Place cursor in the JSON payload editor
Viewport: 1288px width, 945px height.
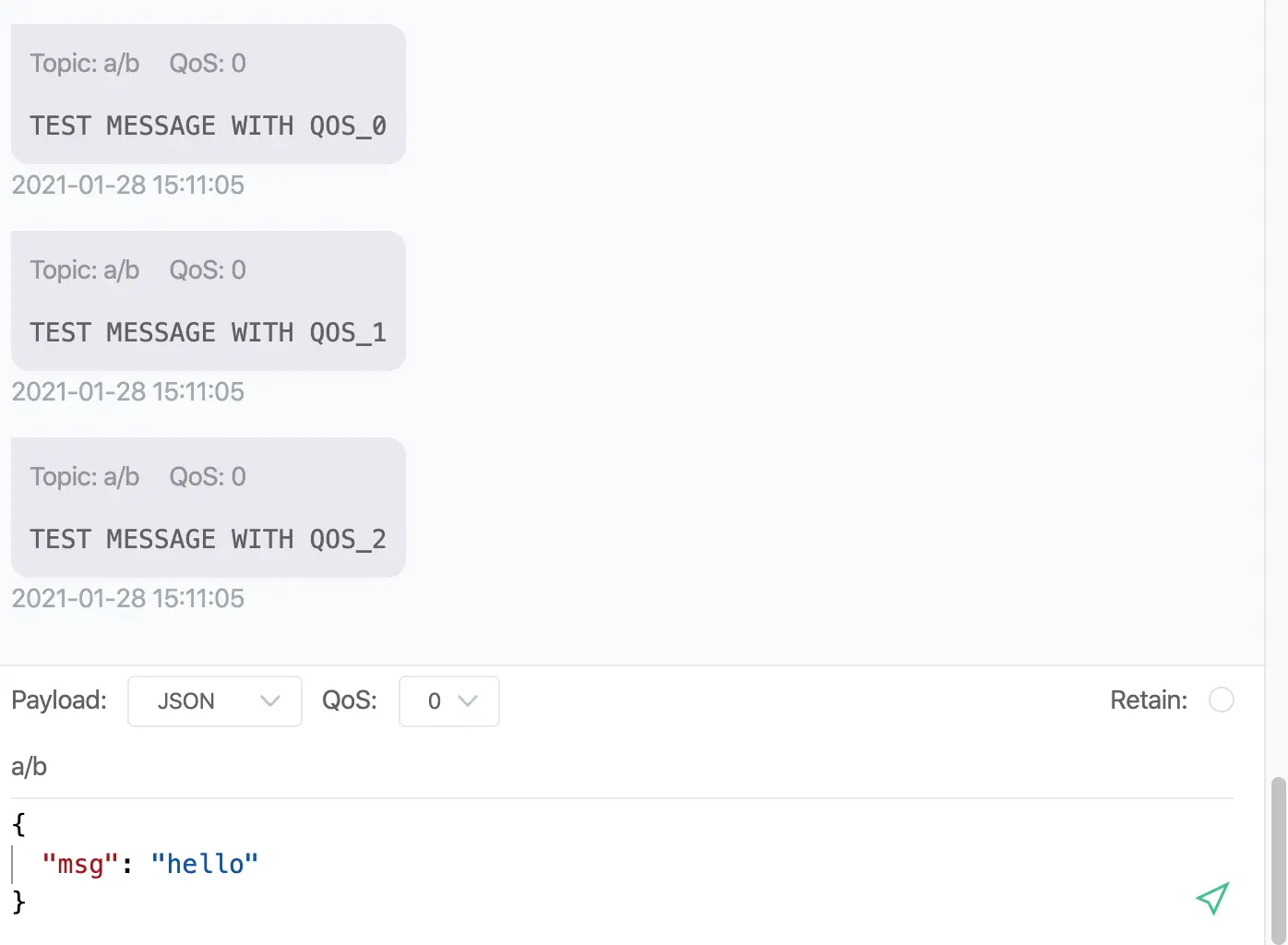[x=369, y=863]
